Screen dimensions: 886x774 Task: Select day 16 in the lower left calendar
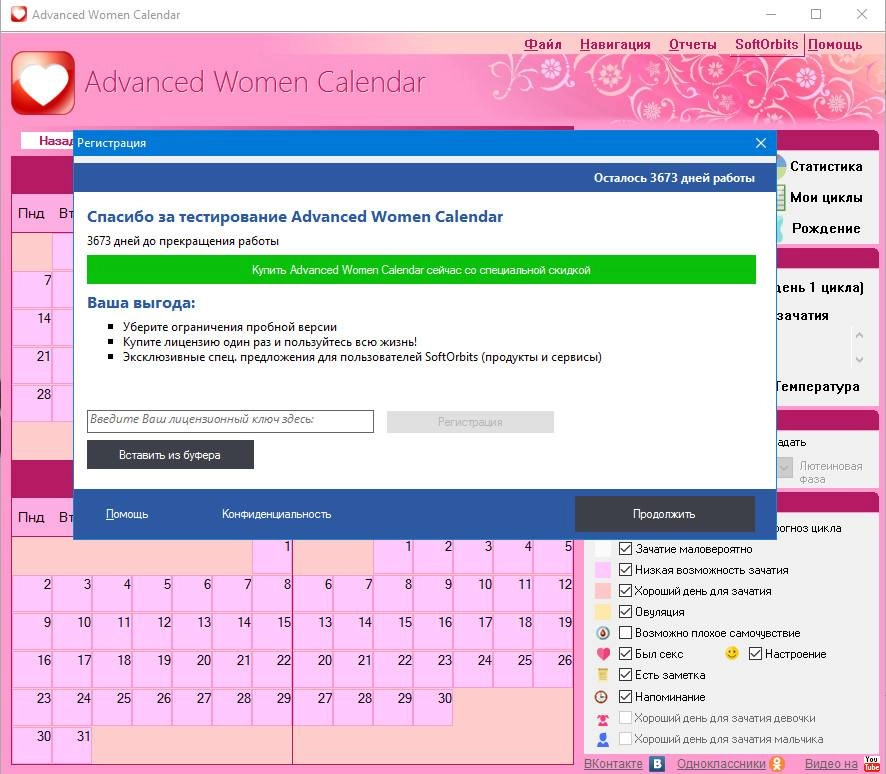tap(32, 669)
